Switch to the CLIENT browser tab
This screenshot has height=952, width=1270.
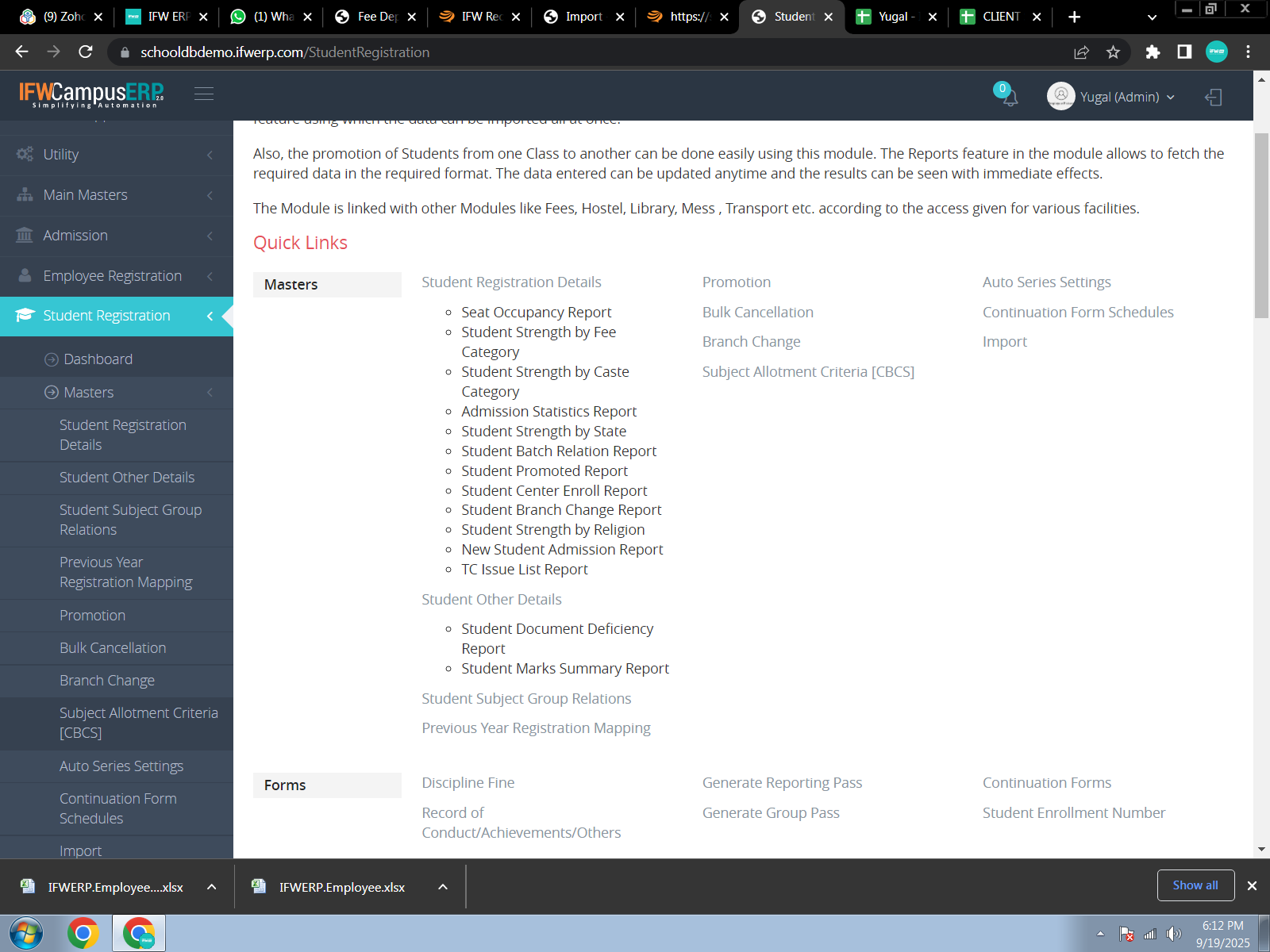tap(1001, 17)
